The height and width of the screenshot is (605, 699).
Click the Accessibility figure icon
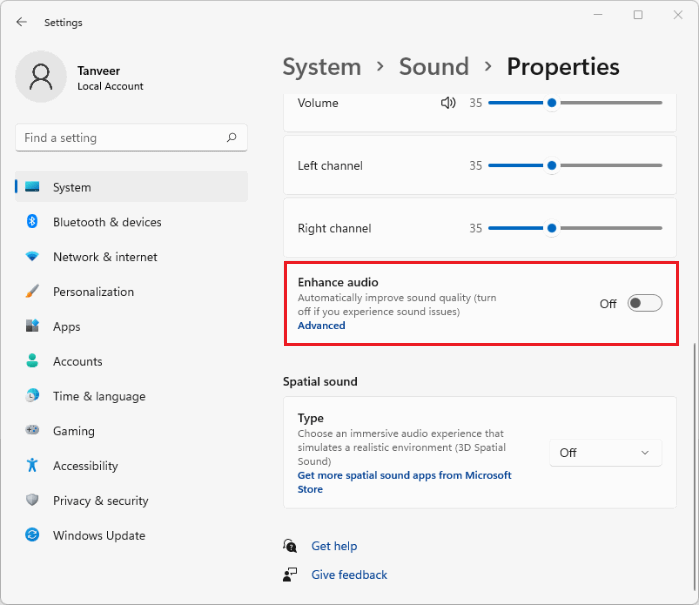pos(32,465)
